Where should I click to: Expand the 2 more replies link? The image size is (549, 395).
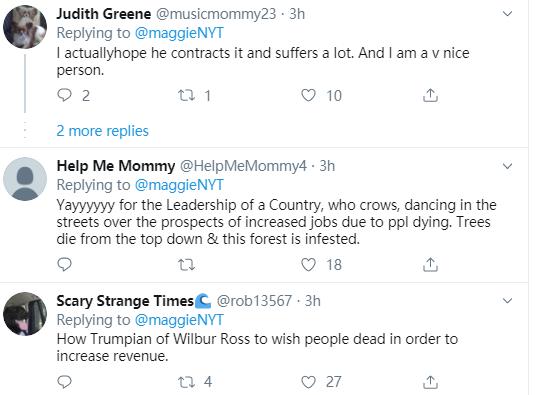(x=103, y=131)
